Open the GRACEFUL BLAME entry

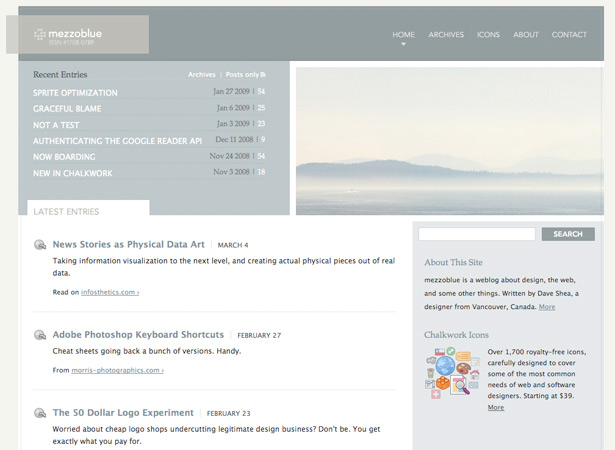(67, 109)
